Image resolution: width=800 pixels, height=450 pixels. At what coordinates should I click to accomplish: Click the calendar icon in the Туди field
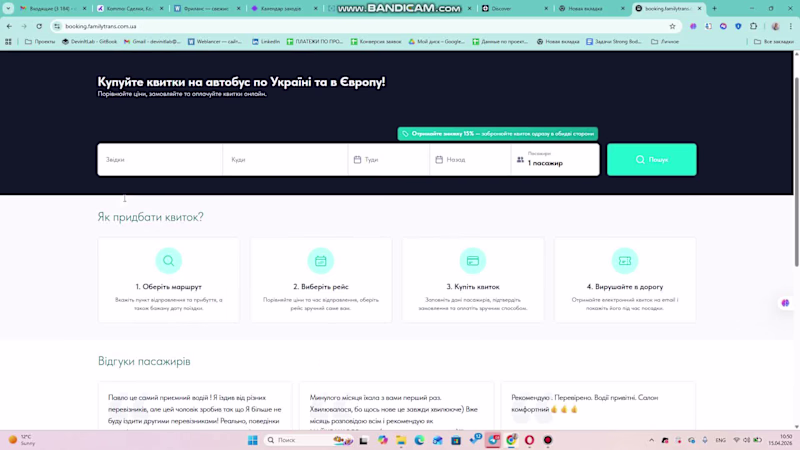[357, 160]
